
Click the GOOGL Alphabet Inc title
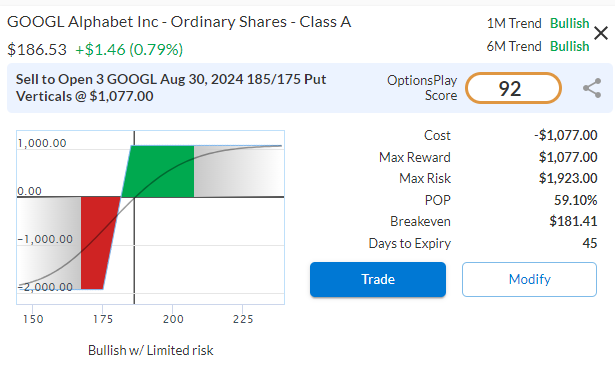point(179,22)
